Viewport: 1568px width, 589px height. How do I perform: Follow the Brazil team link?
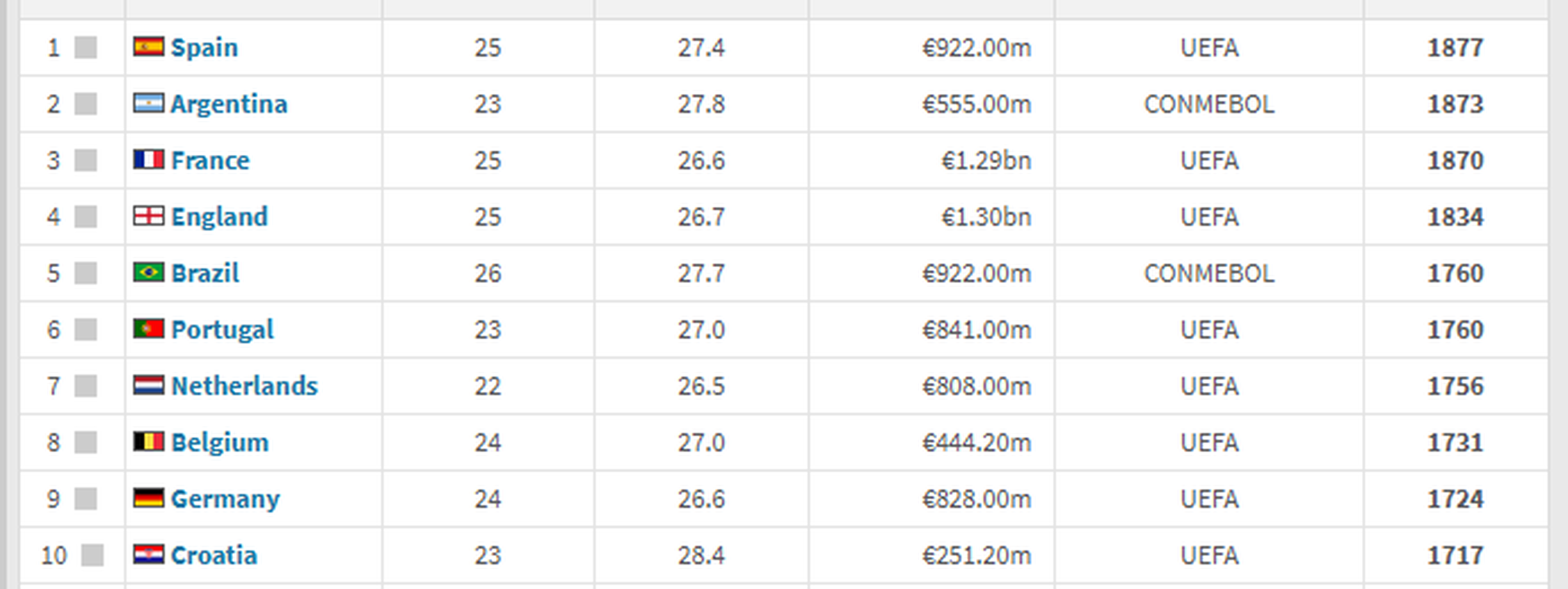click(x=205, y=273)
